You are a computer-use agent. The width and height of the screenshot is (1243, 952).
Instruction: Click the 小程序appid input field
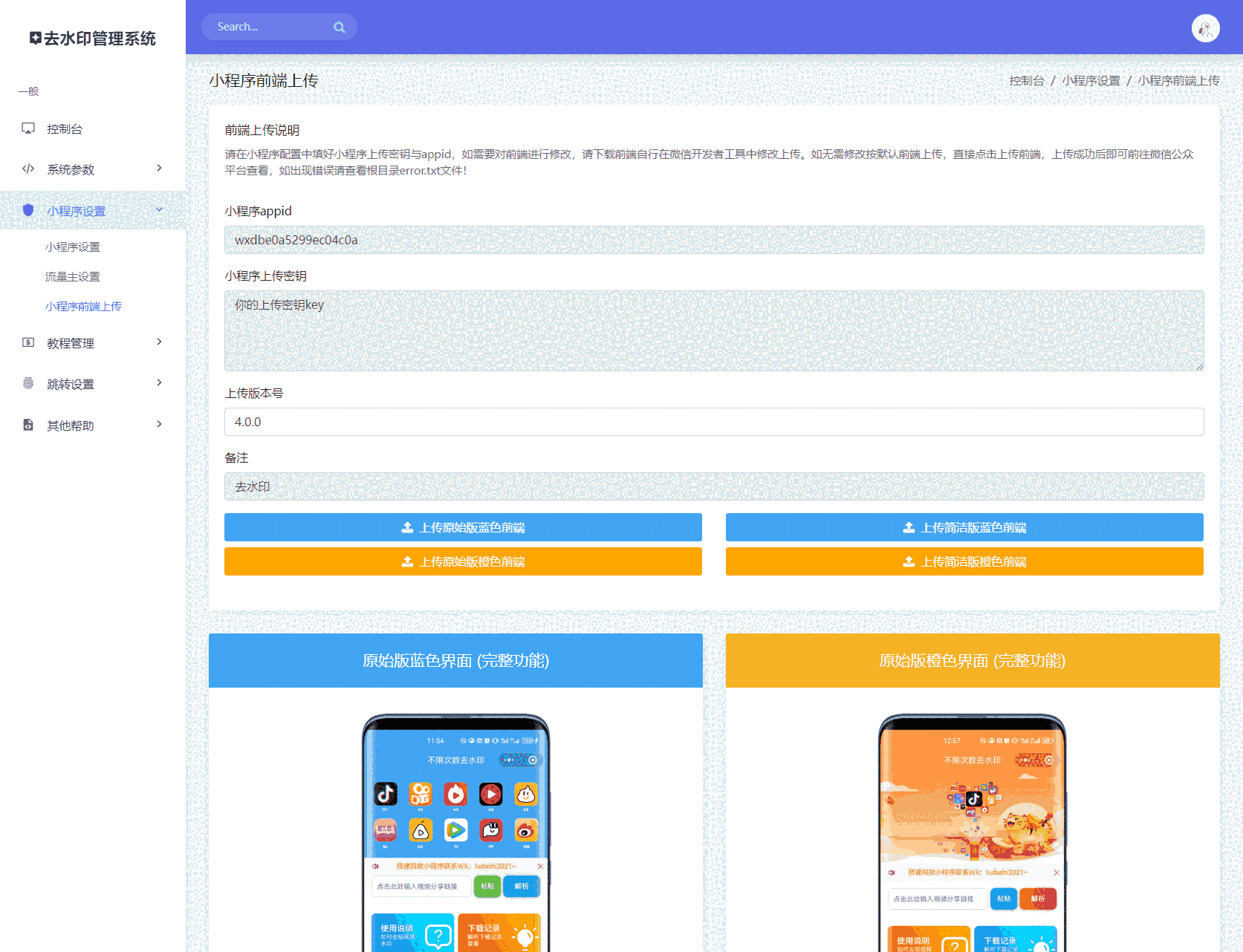coord(714,240)
